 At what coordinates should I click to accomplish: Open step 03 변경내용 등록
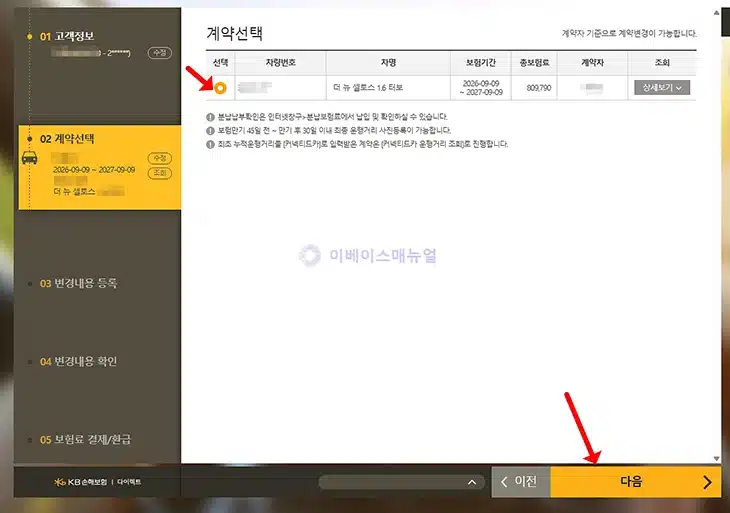pyautogui.click(x=78, y=283)
